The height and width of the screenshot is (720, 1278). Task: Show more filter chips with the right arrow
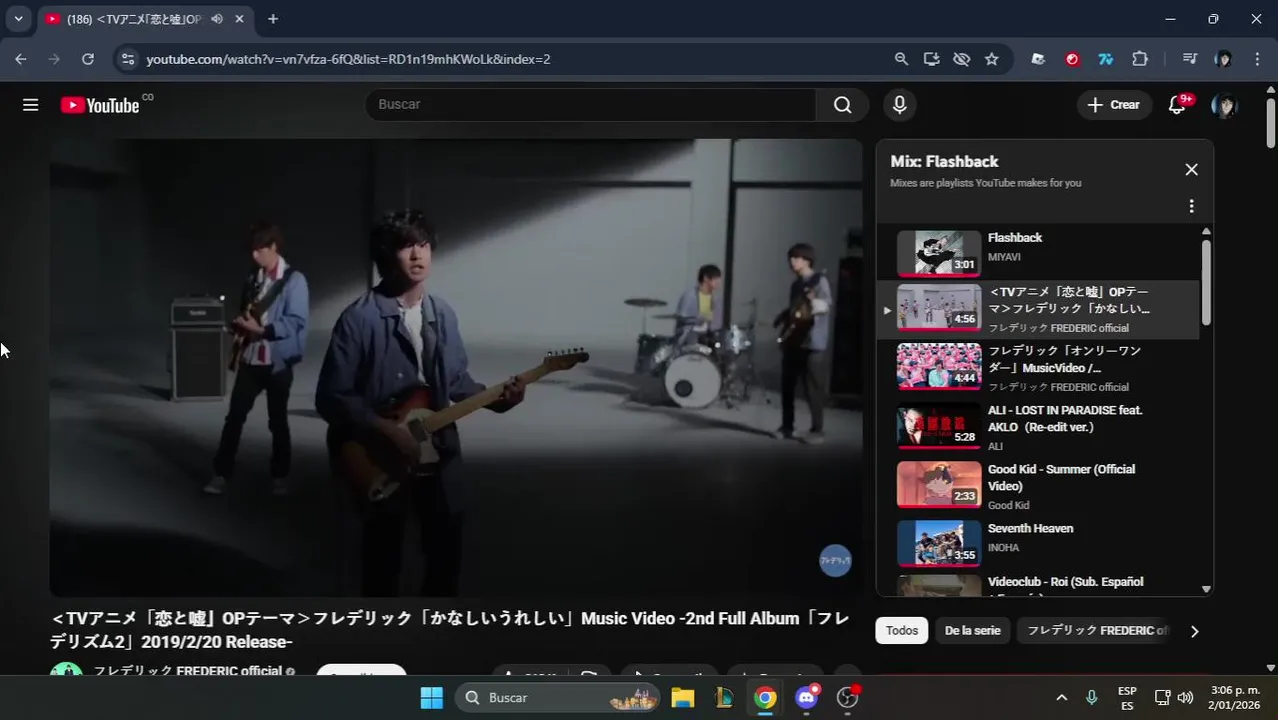[x=1194, y=631]
